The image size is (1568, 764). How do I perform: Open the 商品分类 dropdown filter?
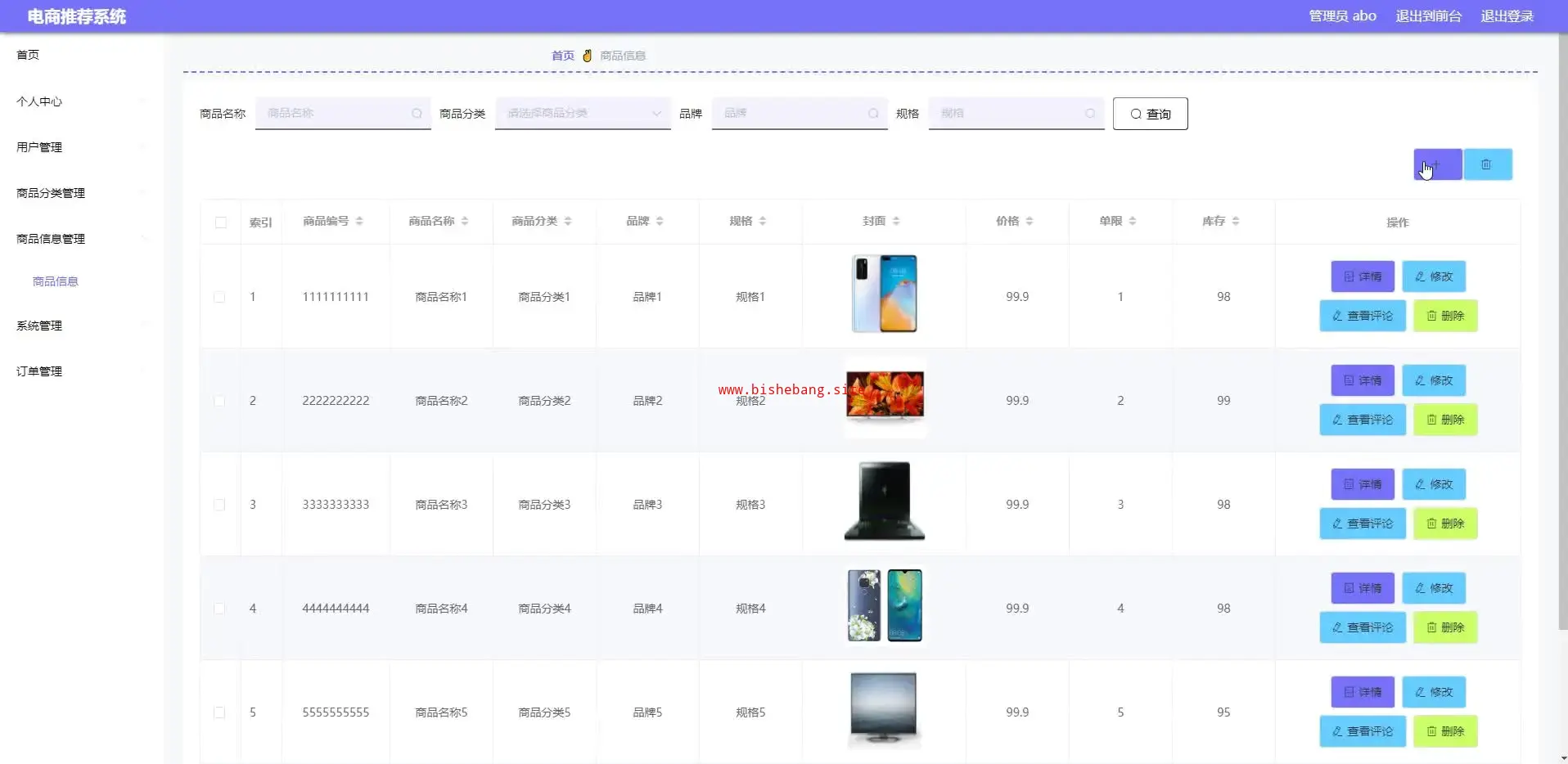[x=583, y=114]
